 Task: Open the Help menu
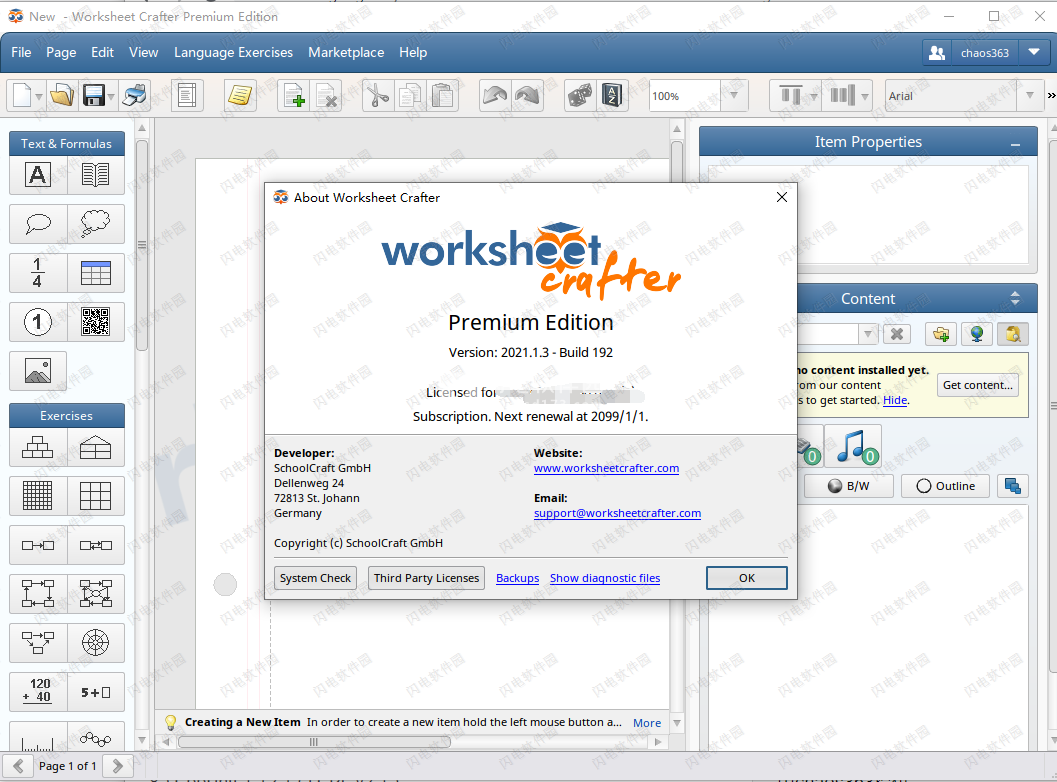pyautogui.click(x=413, y=53)
